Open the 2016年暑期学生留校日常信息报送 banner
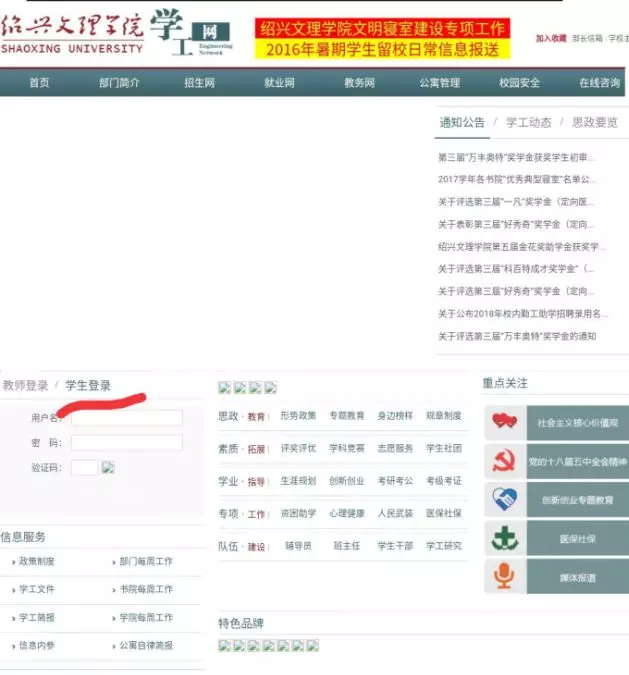Image resolution: width=629 pixels, height=675 pixels. (381, 49)
